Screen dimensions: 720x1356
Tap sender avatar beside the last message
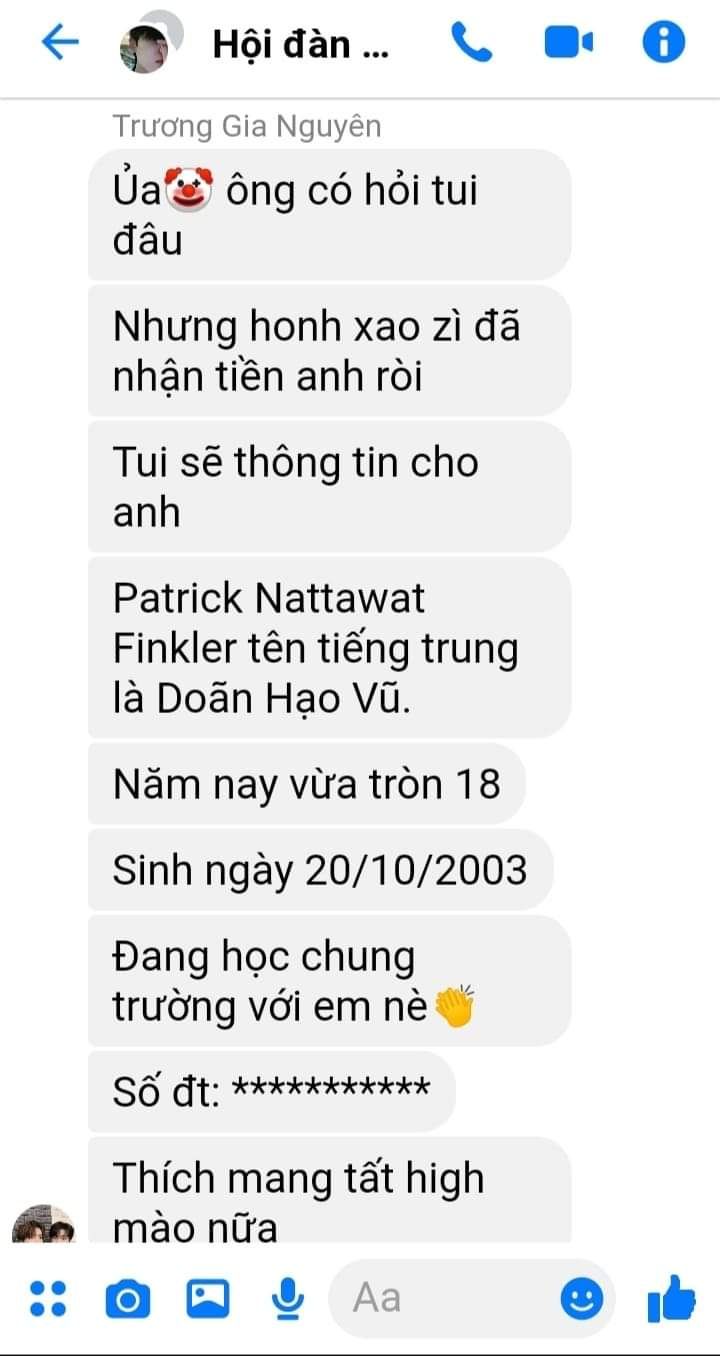(43, 1223)
